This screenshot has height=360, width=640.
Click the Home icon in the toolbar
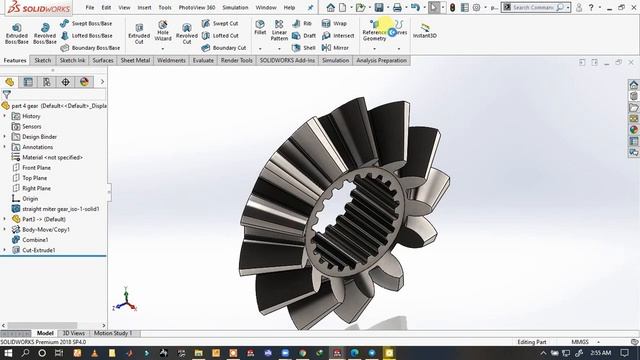point(331,7)
